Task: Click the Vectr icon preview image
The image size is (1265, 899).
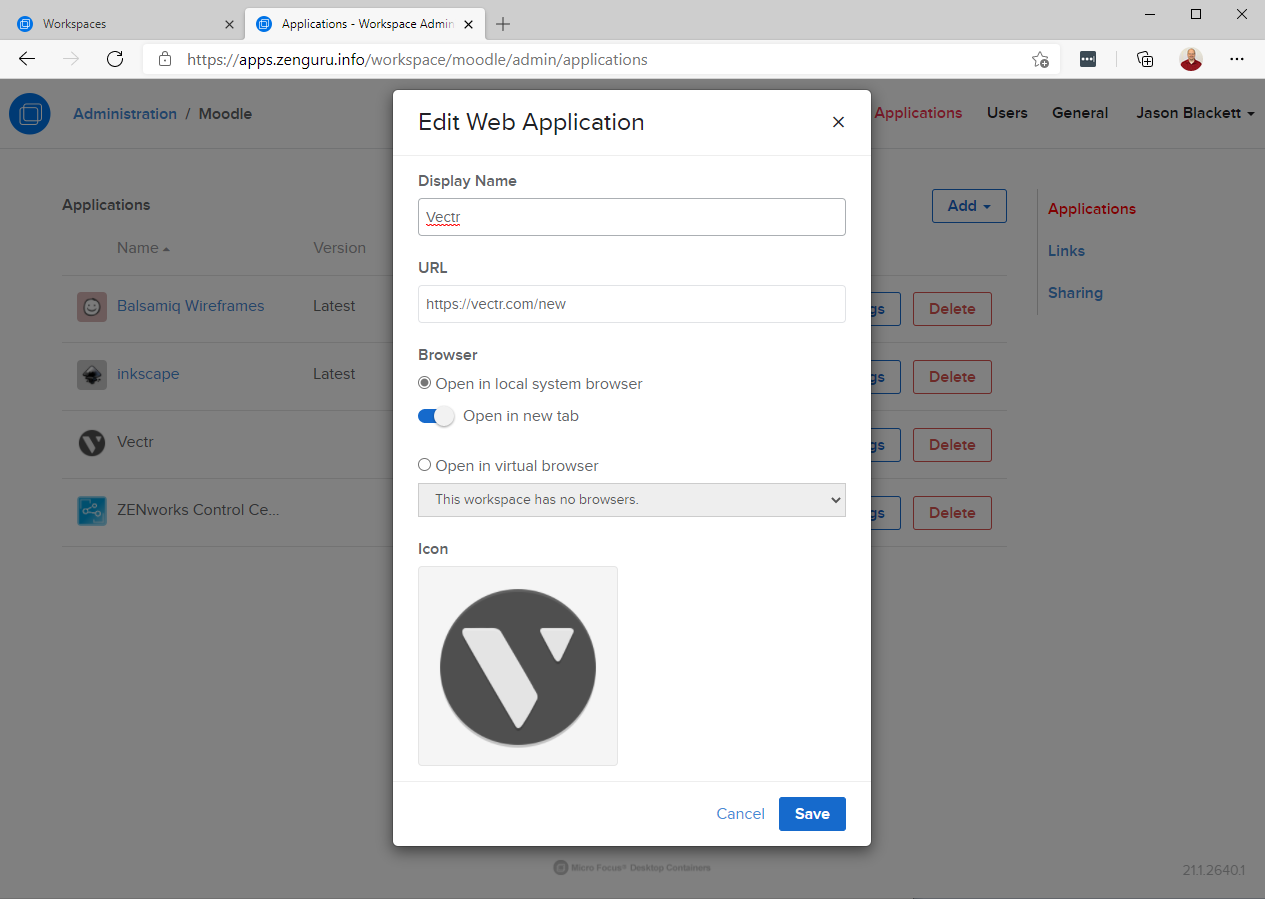Action: coord(518,666)
